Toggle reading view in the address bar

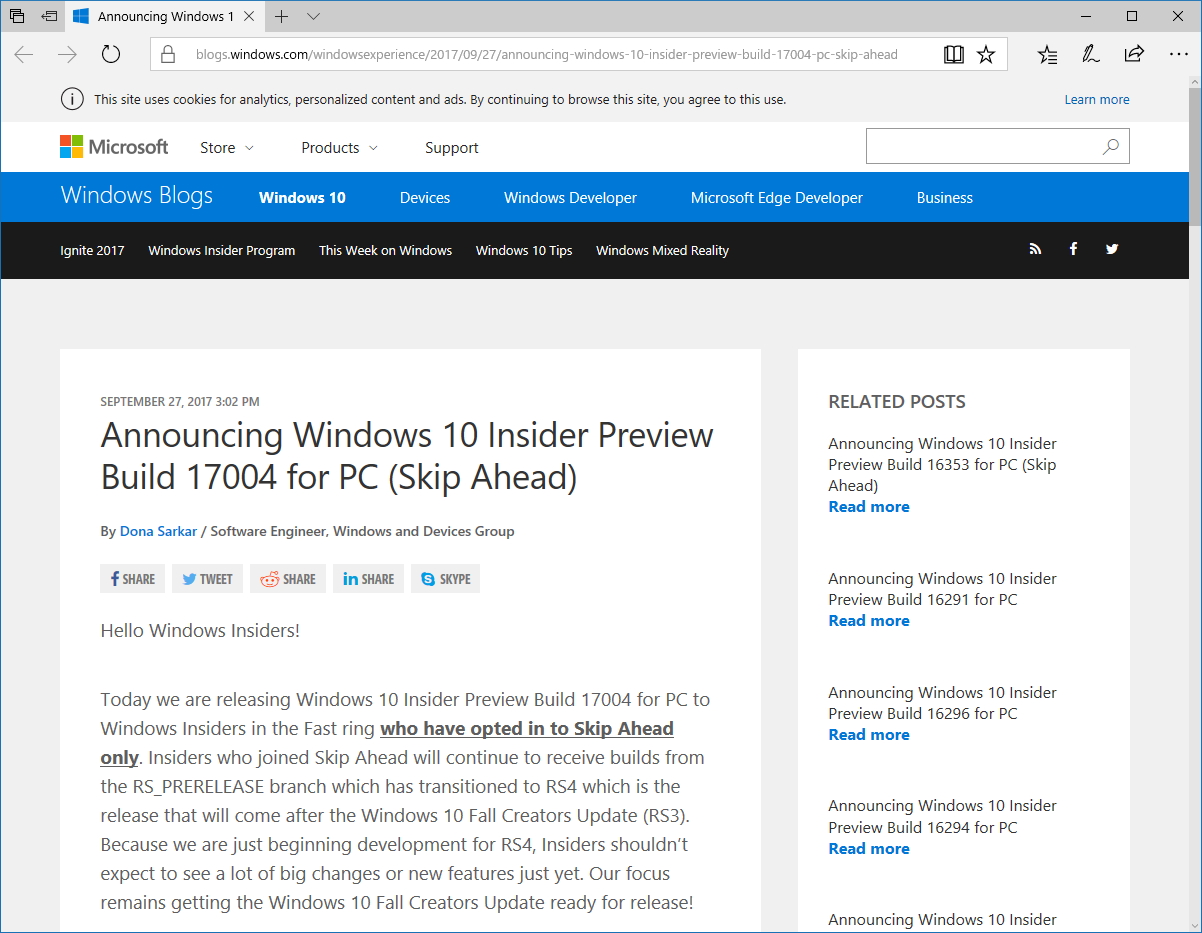[x=953, y=54]
